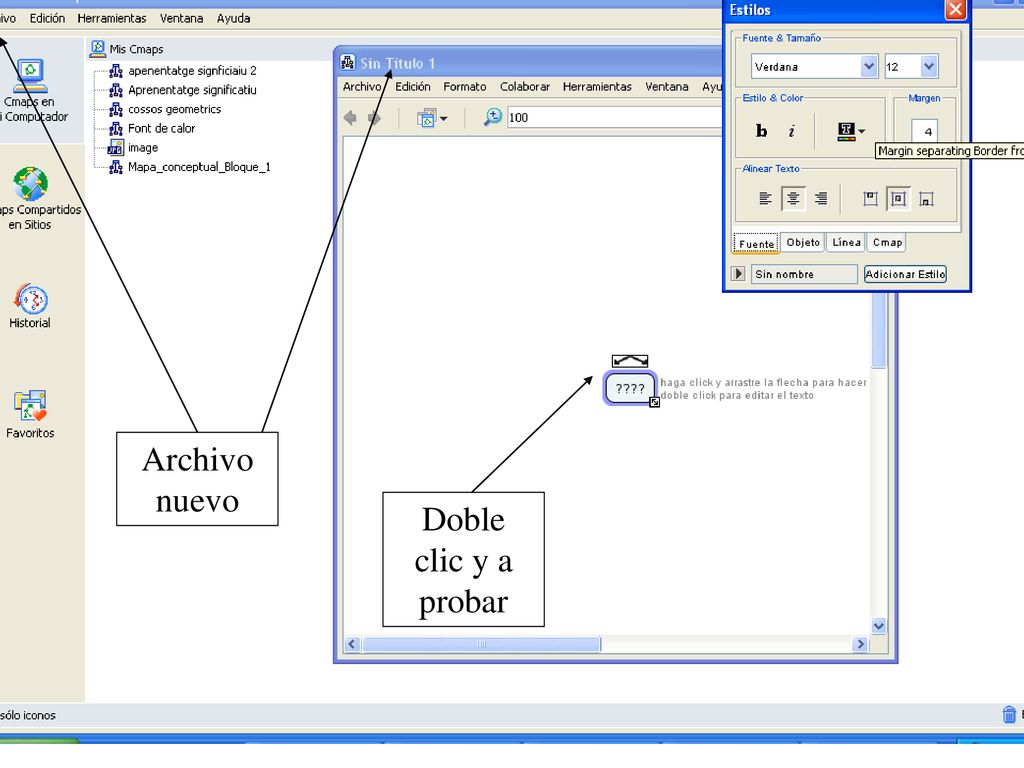Switch to the Cmap tab
Image resolution: width=1024 pixels, height=768 pixels.
(888, 242)
